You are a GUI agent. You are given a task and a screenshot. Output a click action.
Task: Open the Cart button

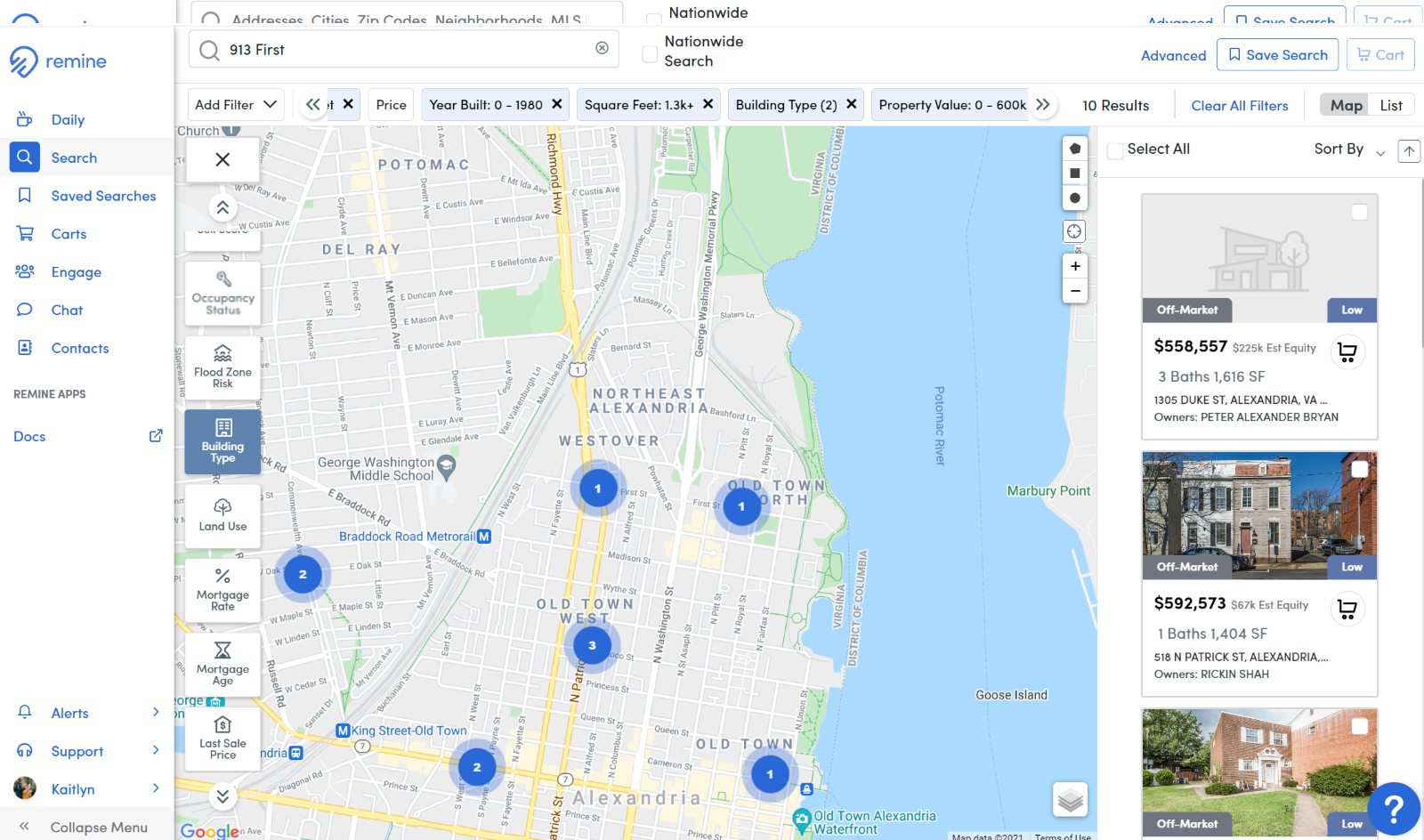click(1380, 55)
